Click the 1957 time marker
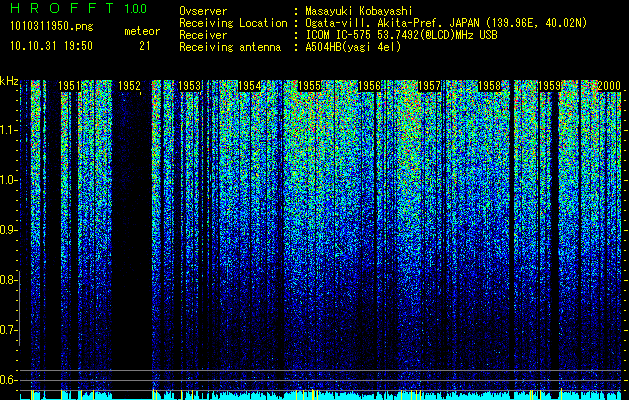 429,86
